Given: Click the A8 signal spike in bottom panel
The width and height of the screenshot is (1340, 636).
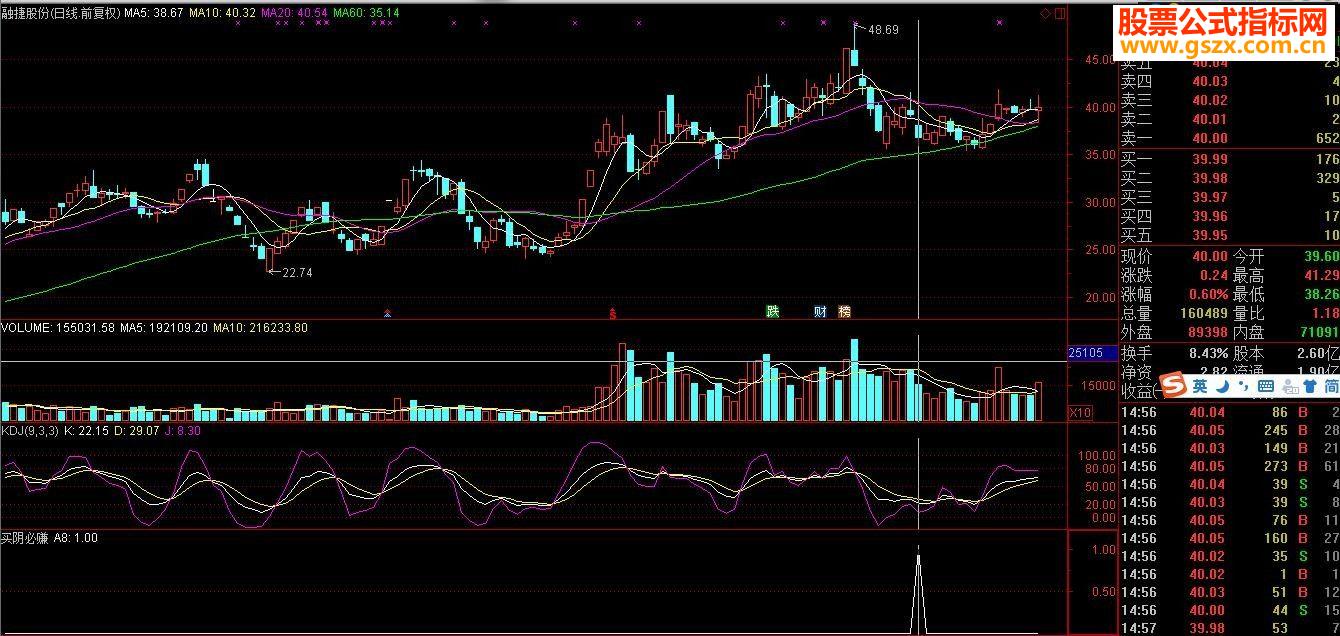Looking at the screenshot, I should [919, 590].
